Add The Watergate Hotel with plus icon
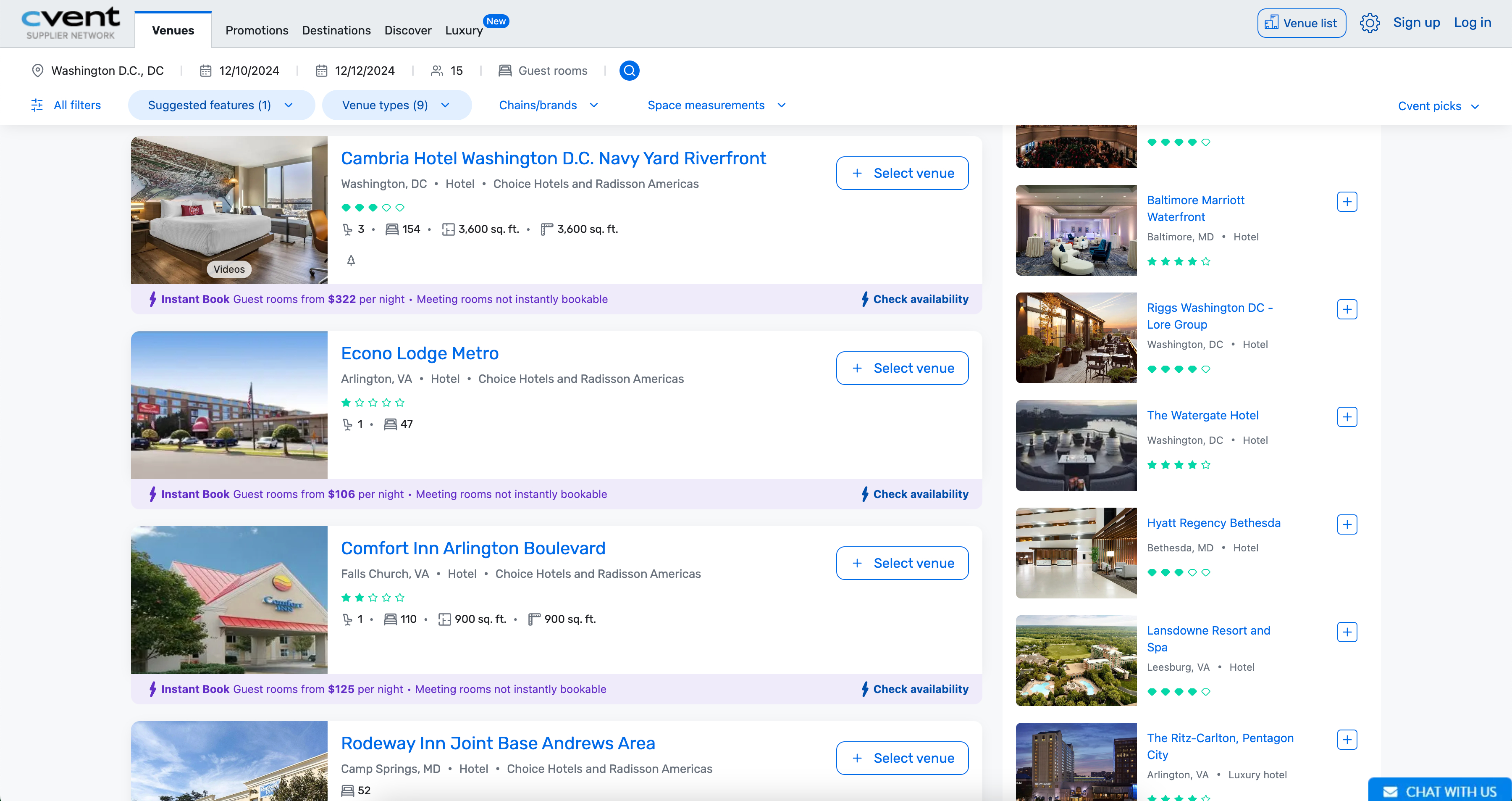This screenshot has height=801, width=1512. coord(1347,416)
